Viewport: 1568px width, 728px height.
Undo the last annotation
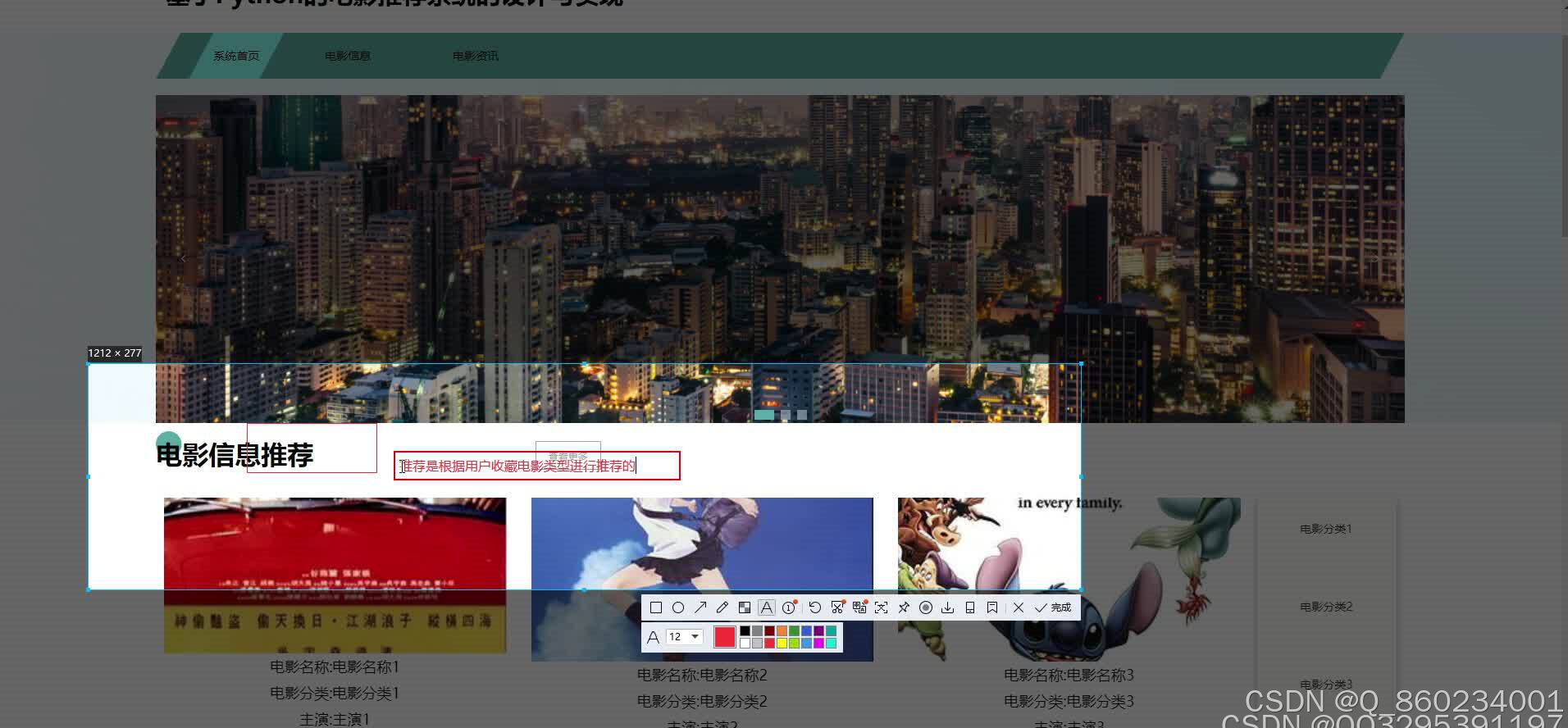(814, 607)
